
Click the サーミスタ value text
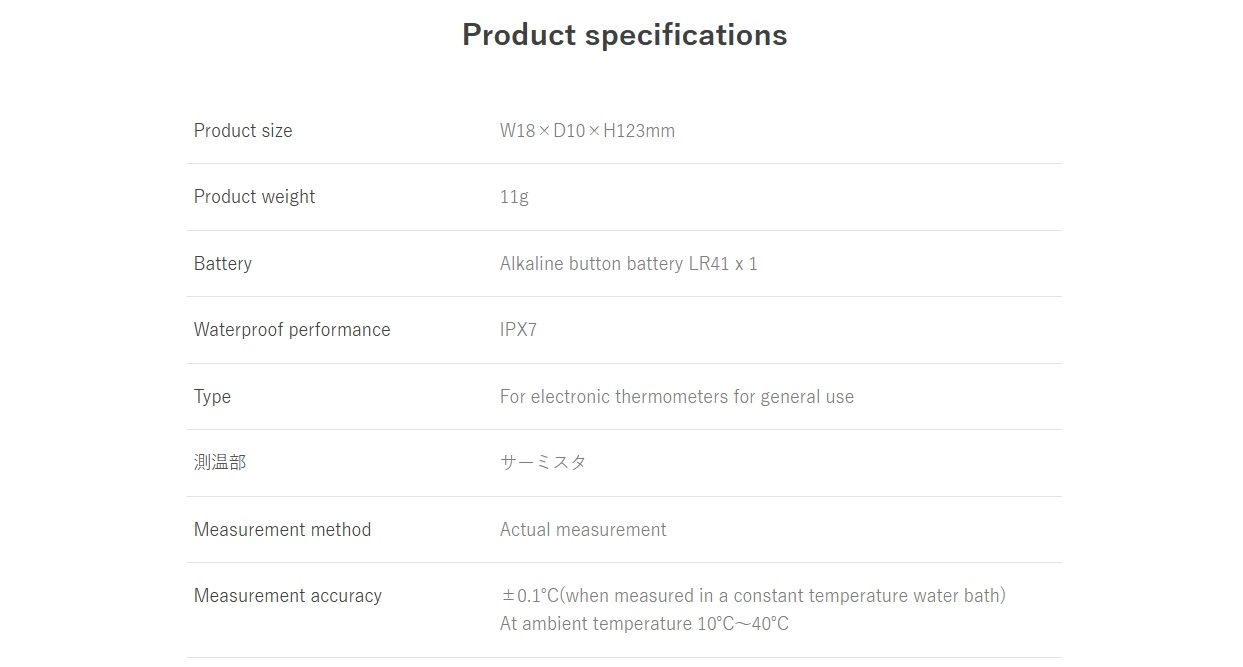(x=543, y=463)
